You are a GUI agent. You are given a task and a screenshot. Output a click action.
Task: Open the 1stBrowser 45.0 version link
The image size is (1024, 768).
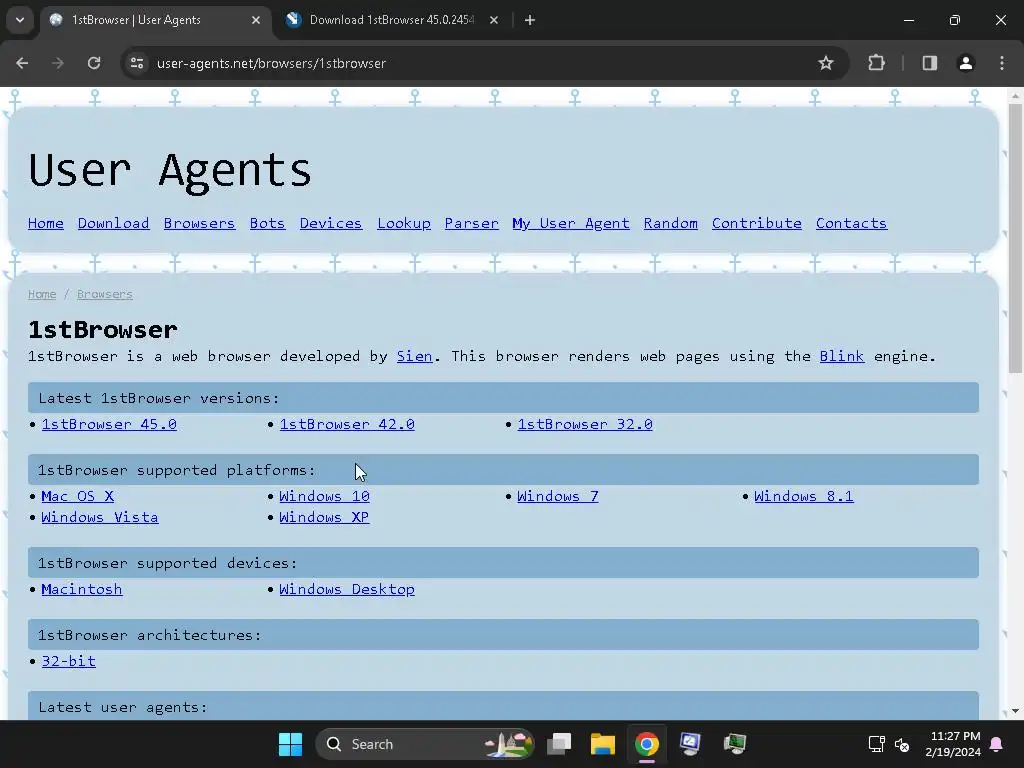[x=109, y=424]
